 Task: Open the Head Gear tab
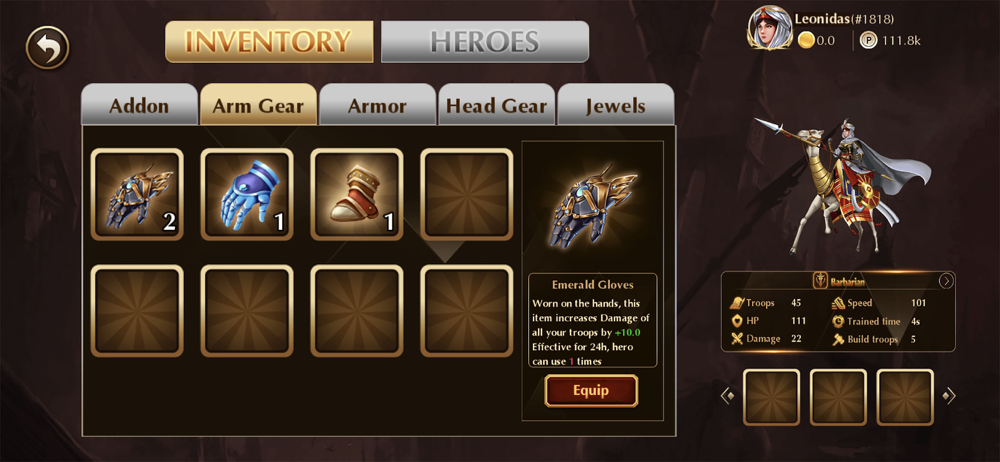click(x=496, y=105)
